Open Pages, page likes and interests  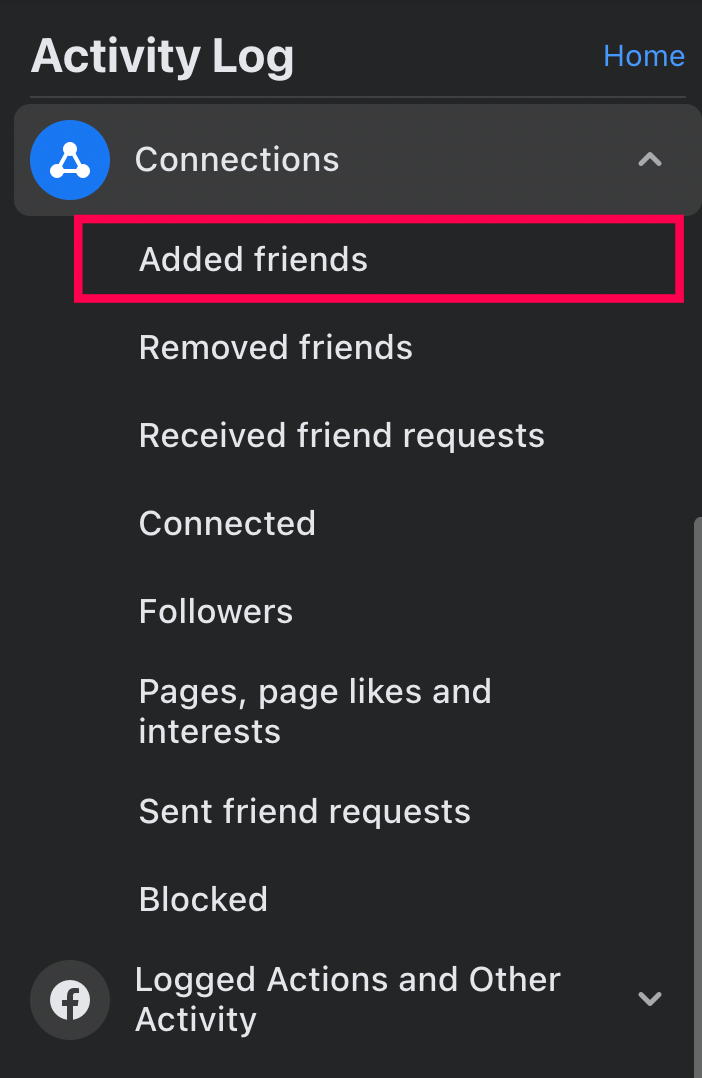pyautogui.click(x=316, y=712)
